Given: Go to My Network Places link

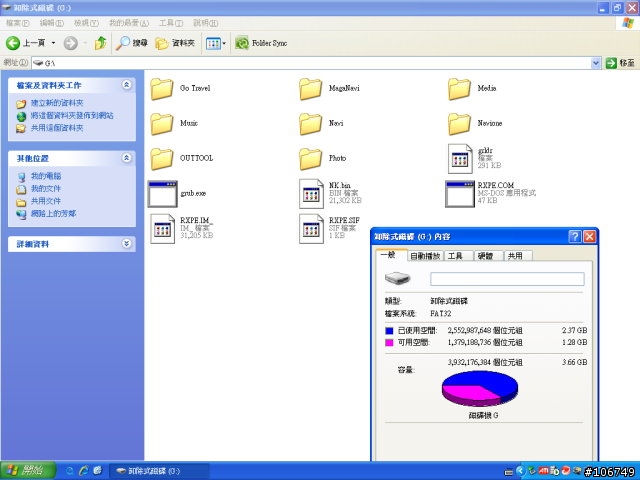Looking at the screenshot, I should click(53, 213).
